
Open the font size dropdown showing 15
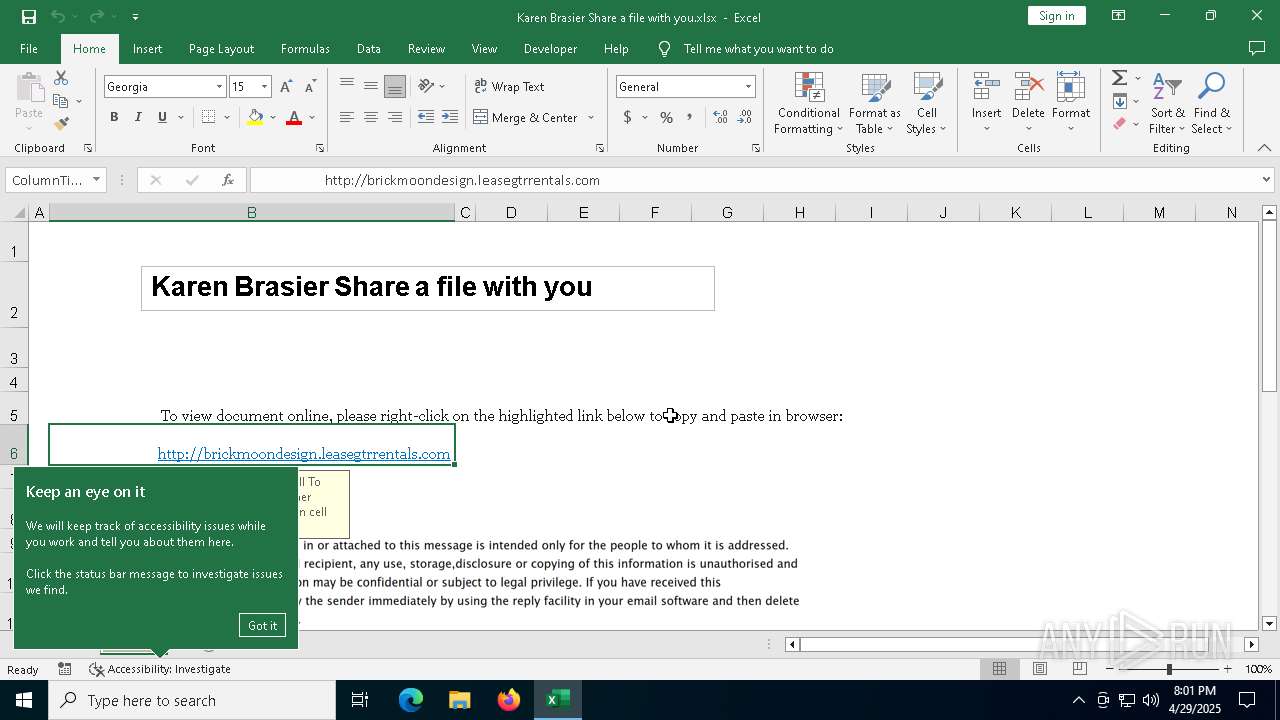[264, 87]
